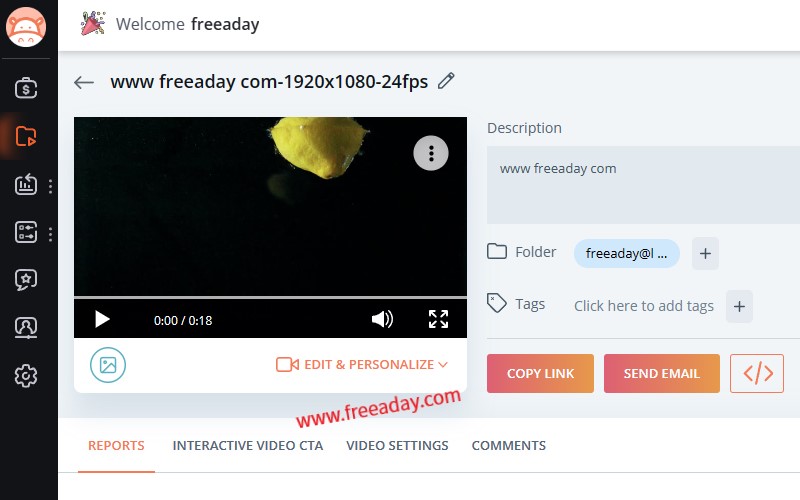
Task: Open the workflow sliders sidebar icon
Action: coord(26,232)
